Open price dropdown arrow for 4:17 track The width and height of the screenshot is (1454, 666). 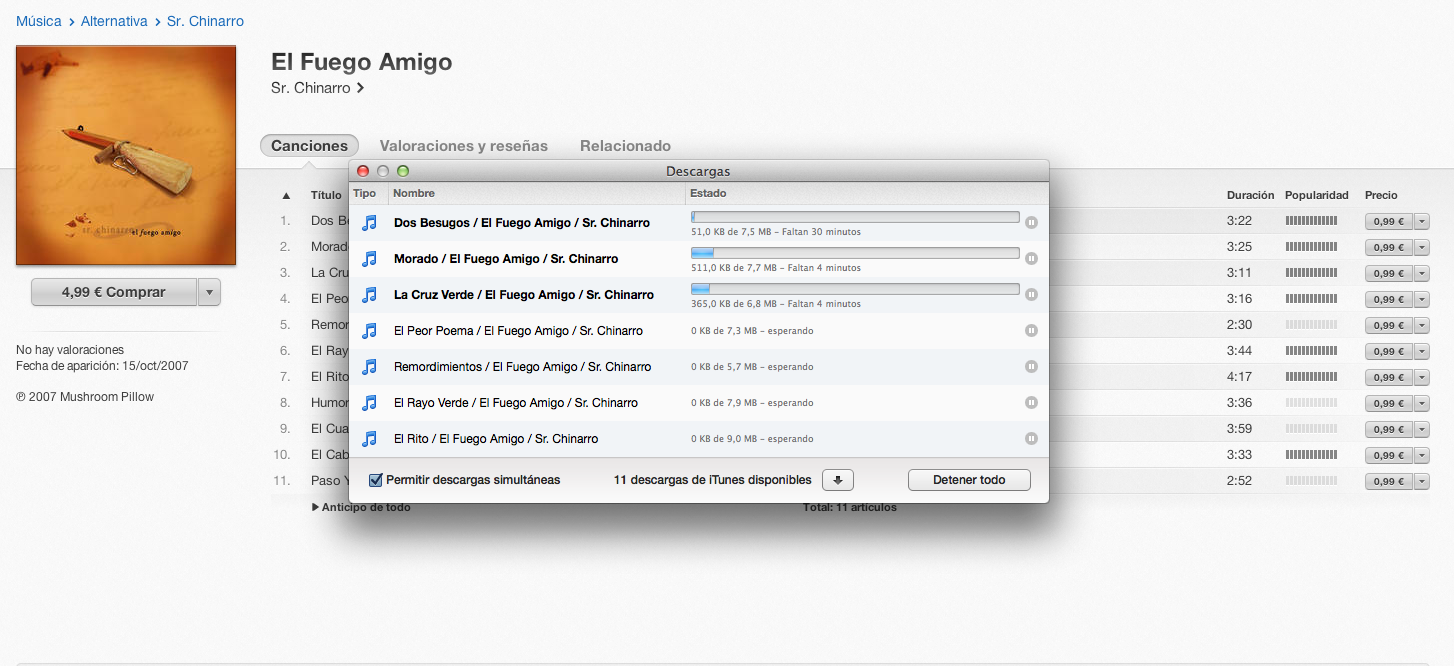[x=1421, y=377]
